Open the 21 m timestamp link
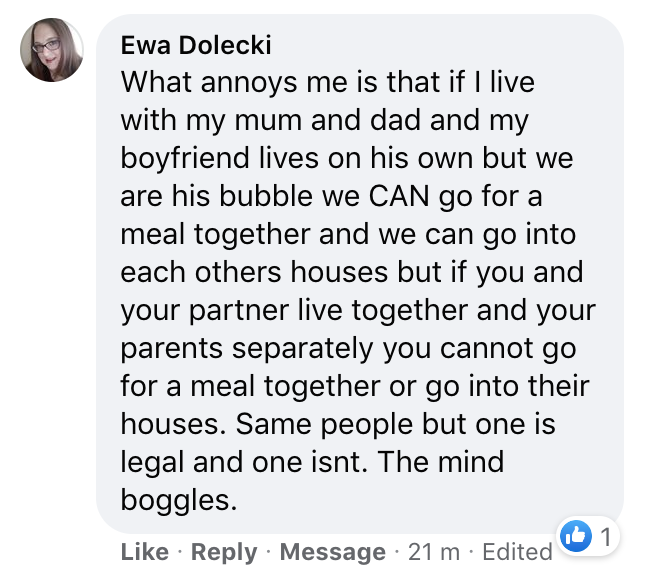This screenshot has height=574, width=648. coord(434,552)
